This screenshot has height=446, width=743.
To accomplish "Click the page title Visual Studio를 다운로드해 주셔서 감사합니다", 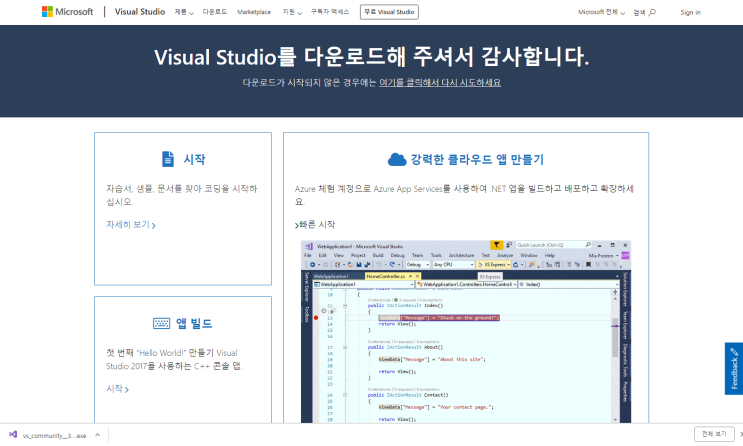I will (x=372, y=57).
